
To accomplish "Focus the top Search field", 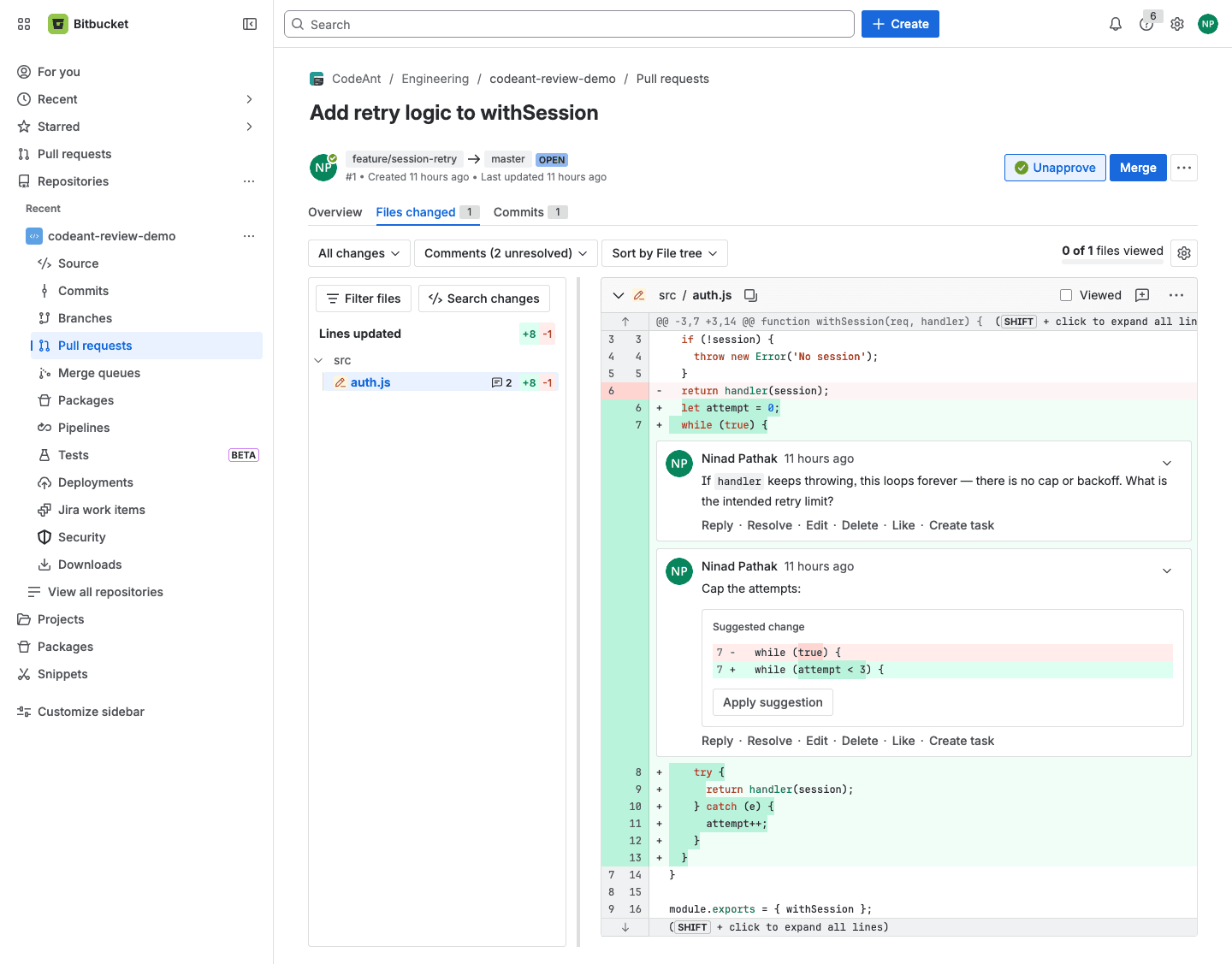I will (569, 24).
